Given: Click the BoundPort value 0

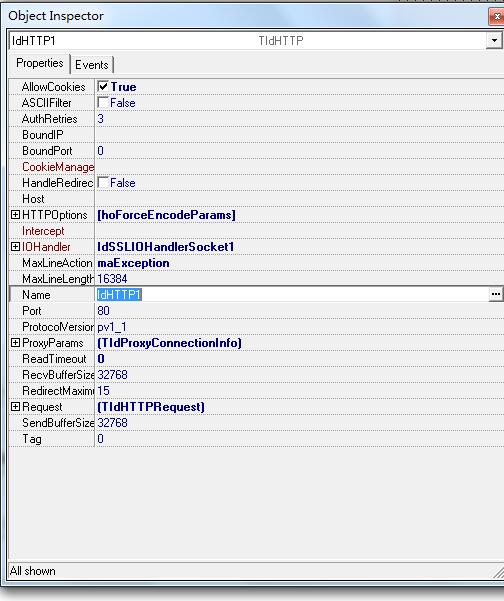Looking at the screenshot, I should pyautogui.click(x=100, y=151).
